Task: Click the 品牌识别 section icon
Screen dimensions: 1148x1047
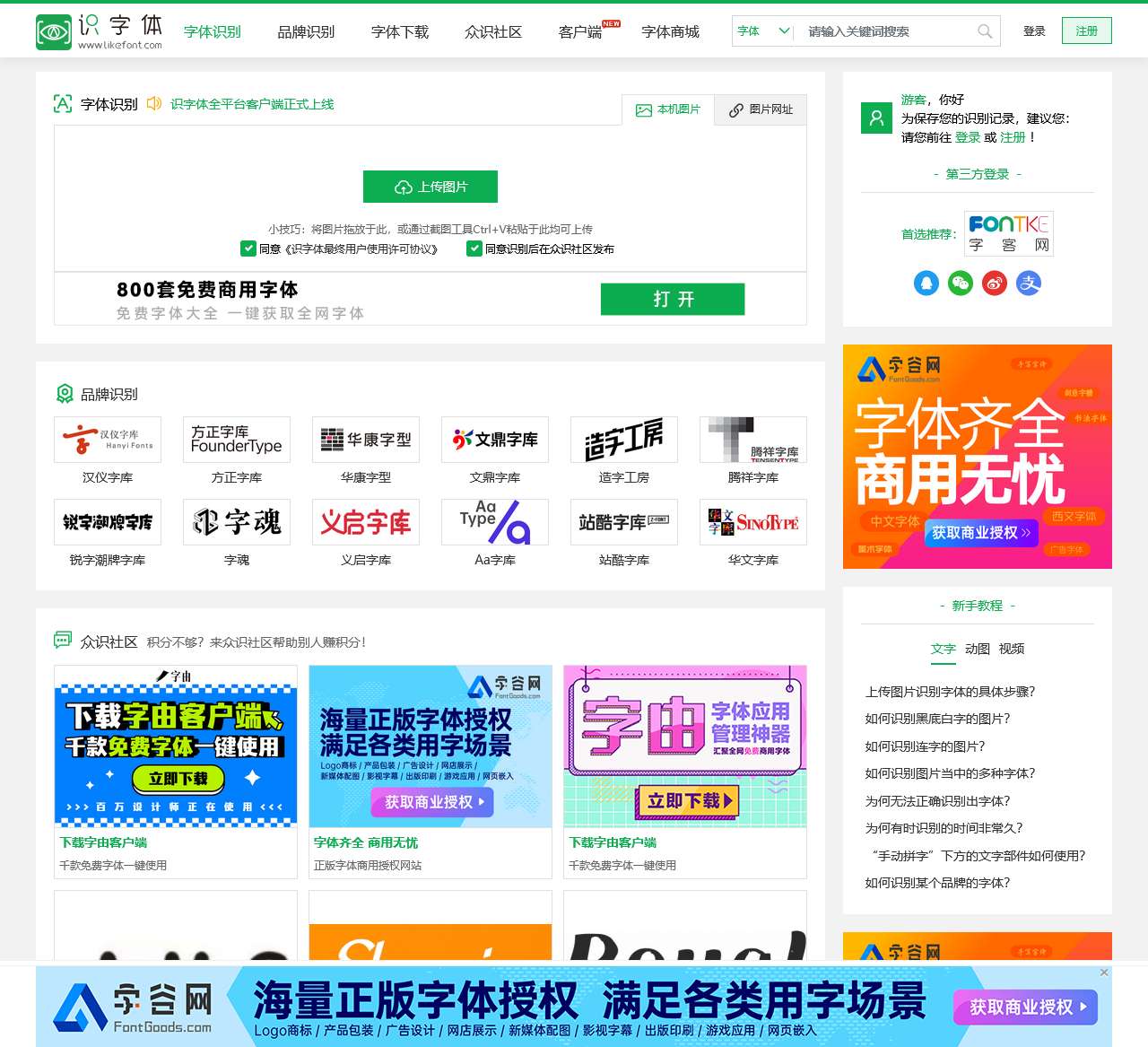Action: [65, 394]
